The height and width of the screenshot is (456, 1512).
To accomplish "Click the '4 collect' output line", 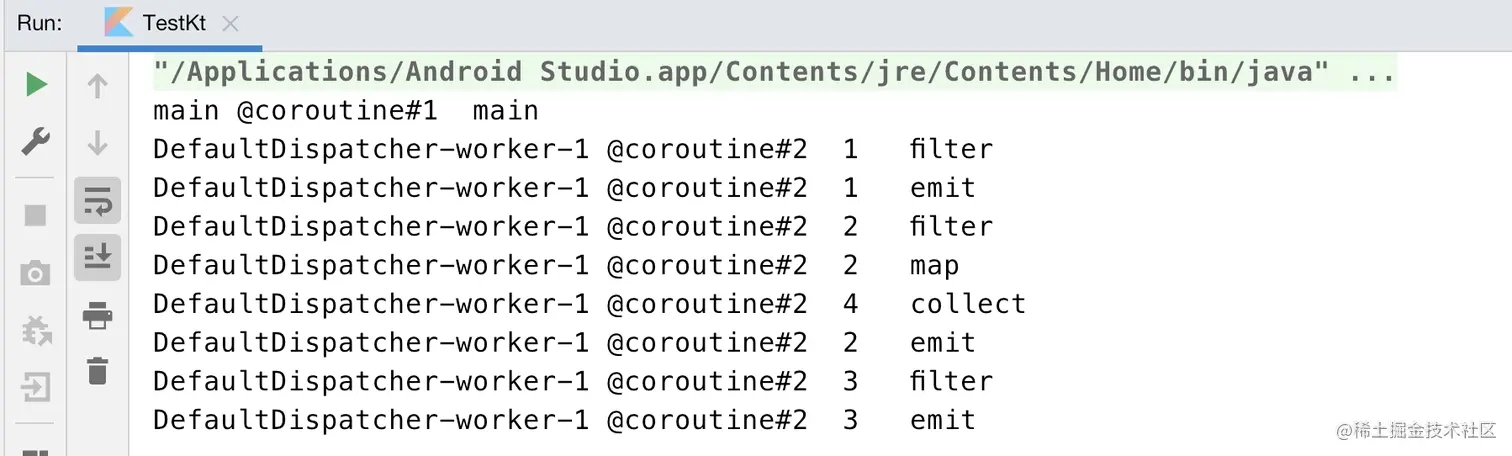I will 589,304.
